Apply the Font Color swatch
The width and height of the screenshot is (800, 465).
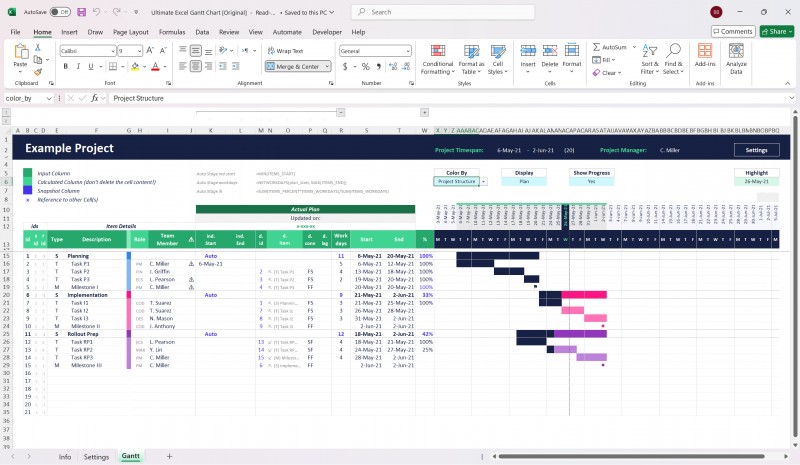pos(155,66)
